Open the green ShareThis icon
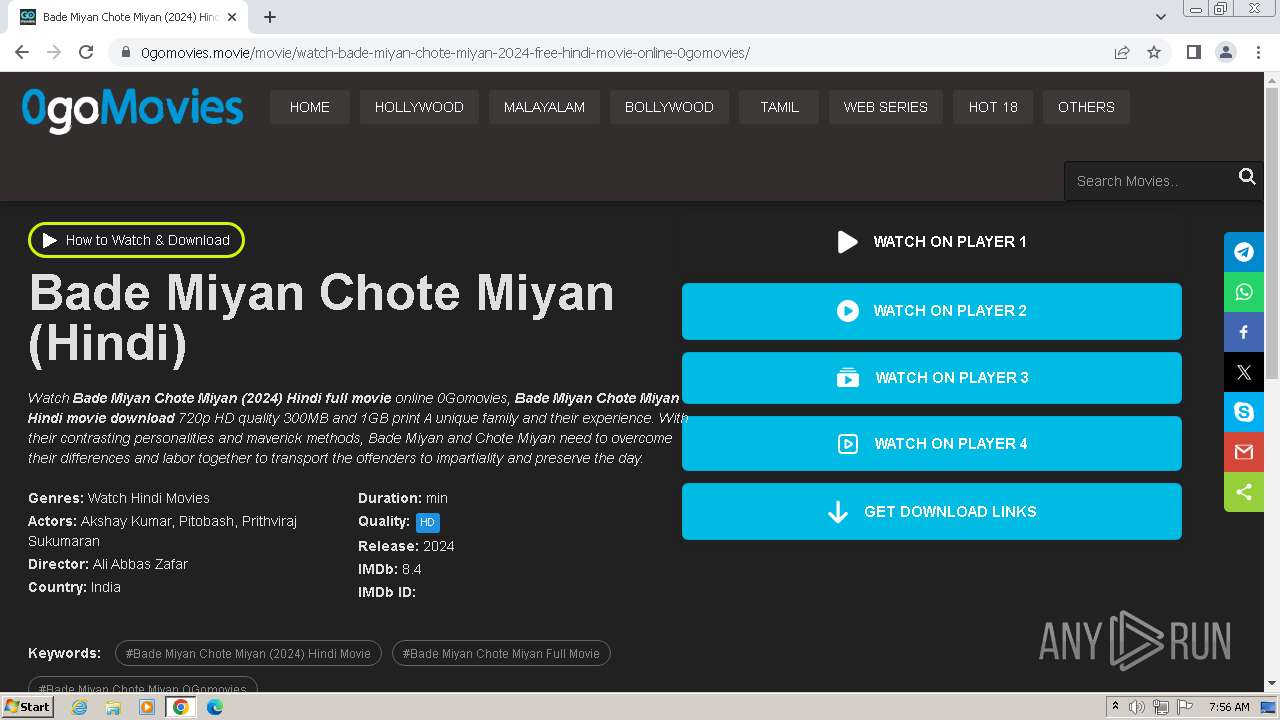The width and height of the screenshot is (1280, 720). point(1244,492)
